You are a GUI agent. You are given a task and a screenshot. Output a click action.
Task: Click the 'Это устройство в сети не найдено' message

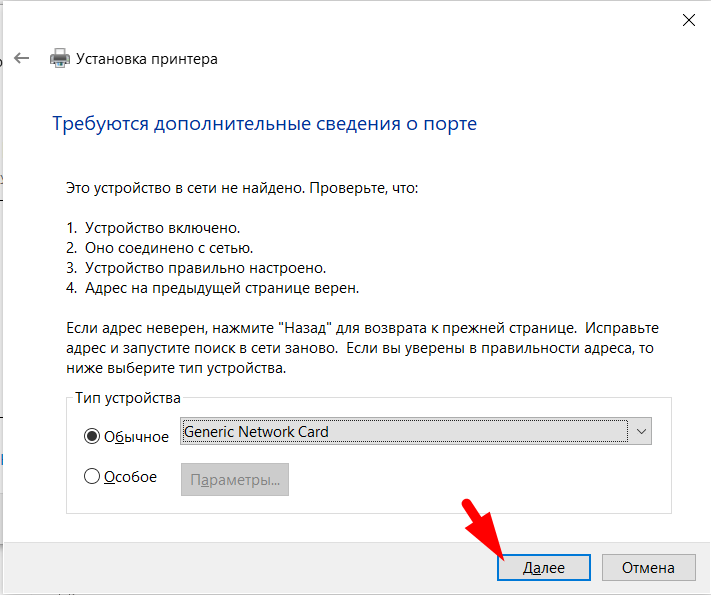[242, 188]
